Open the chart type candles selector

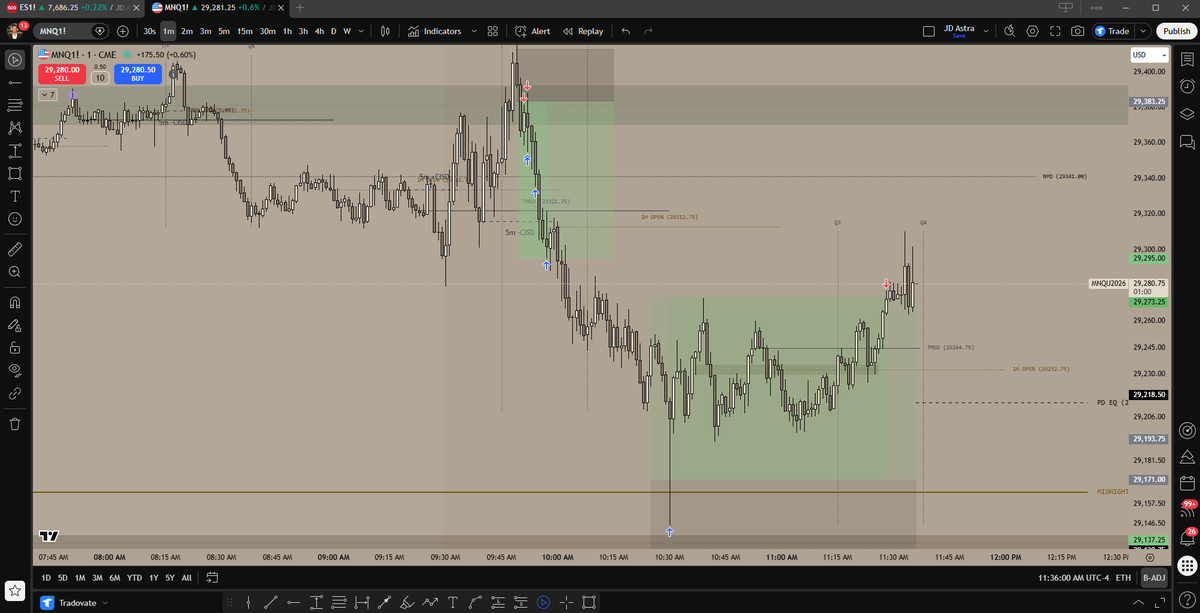(x=384, y=31)
